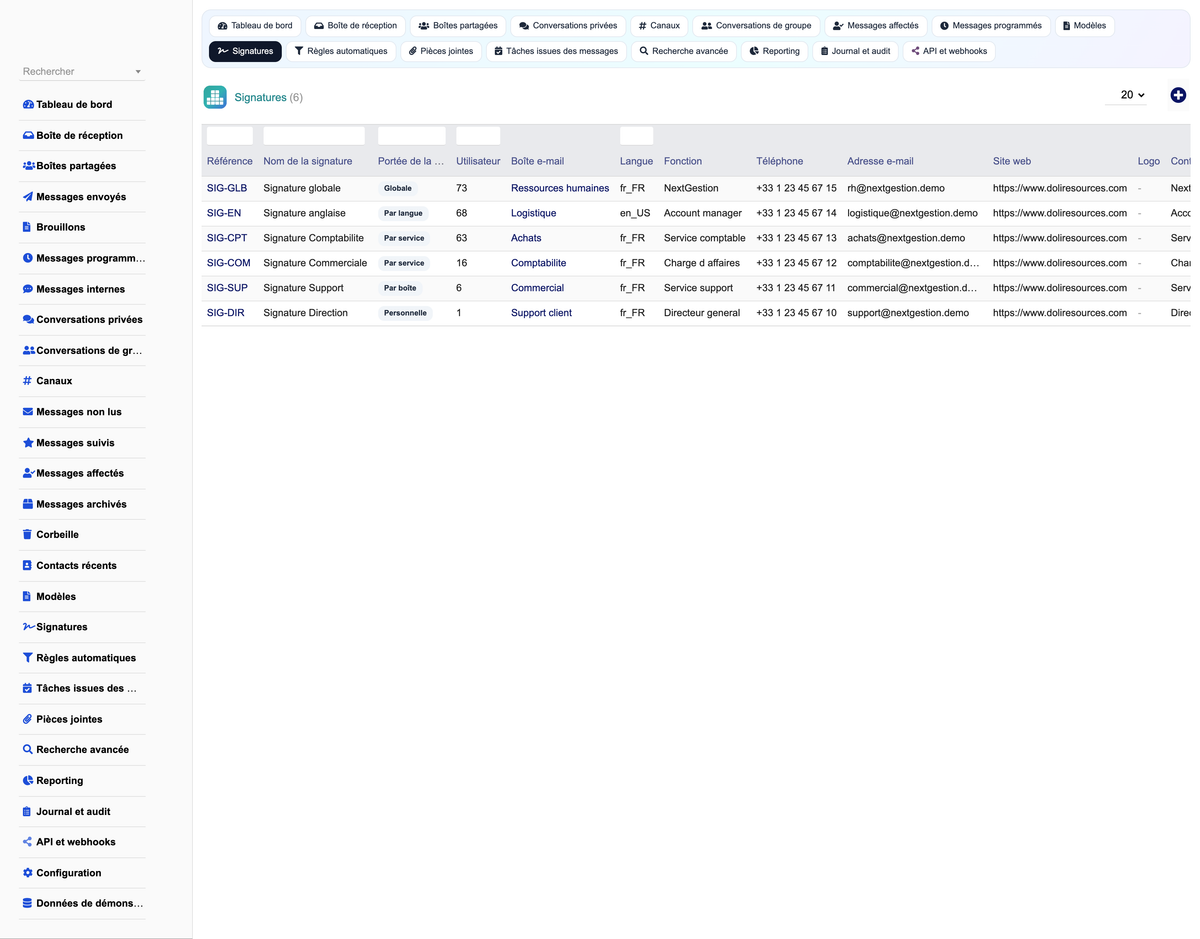Click the Pièces jointes paperclip icon in sidebar

tap(27, 719)
